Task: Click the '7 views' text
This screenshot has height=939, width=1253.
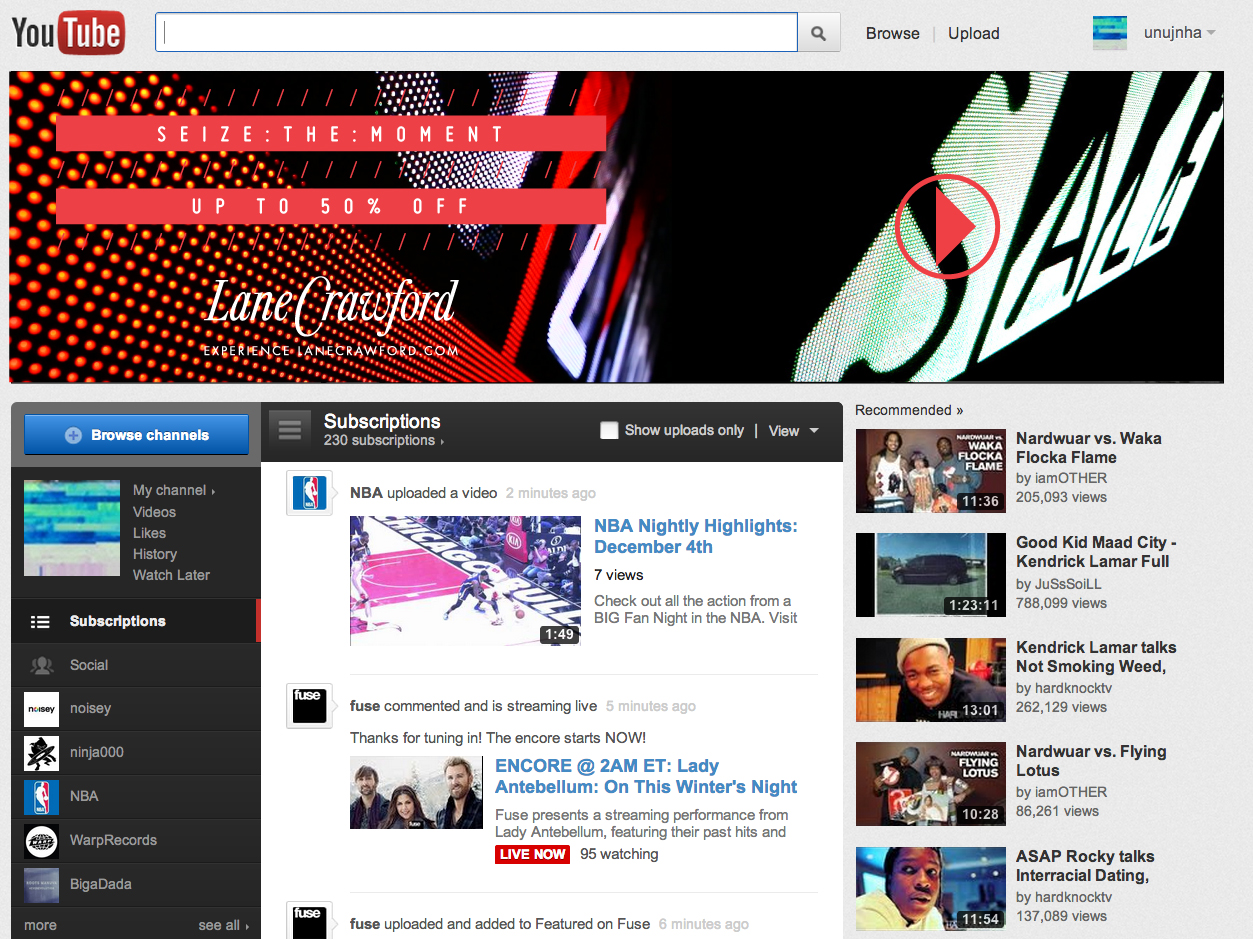Action: (x=619, y=575)
